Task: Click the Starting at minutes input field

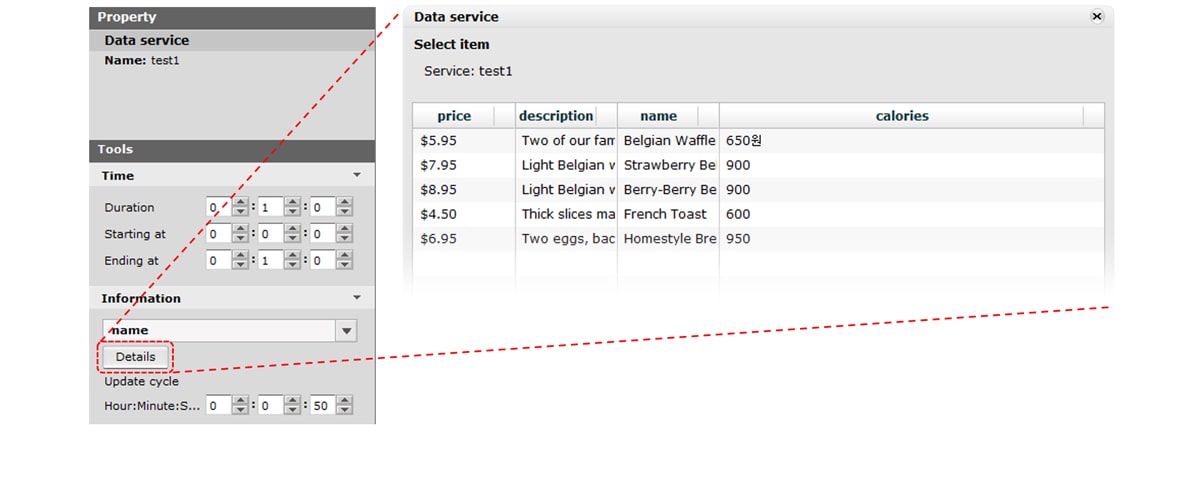Action: (x=270, y=234)
